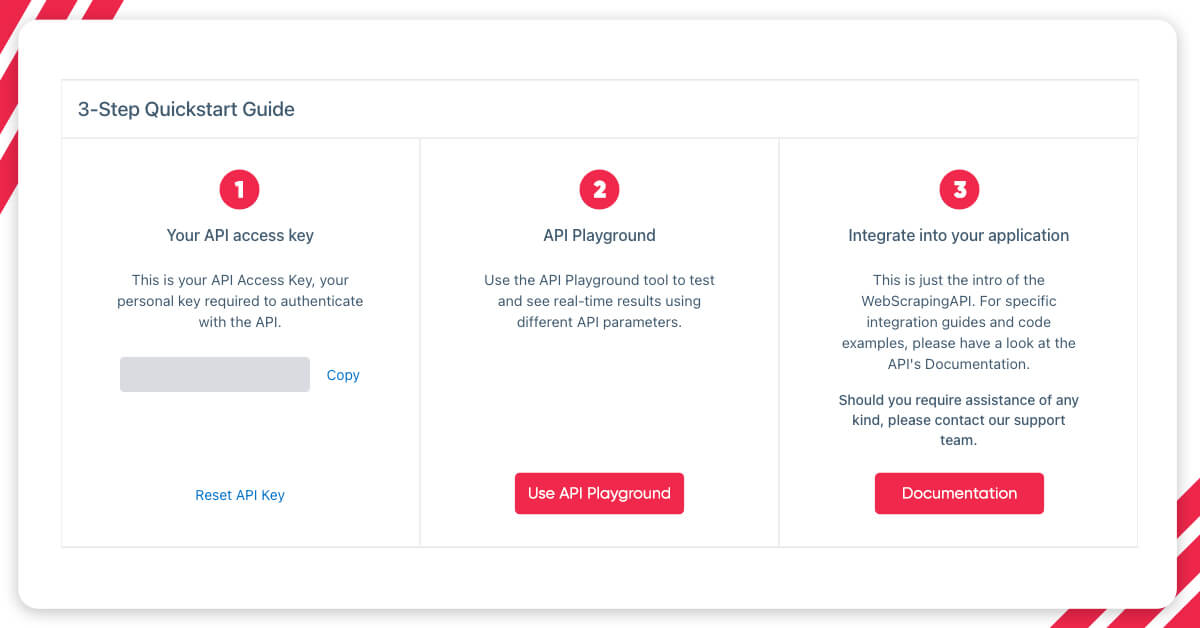1200x628 pixels.
Task: Click the red step 3 circle icon
Action: (x=959, y=189)
